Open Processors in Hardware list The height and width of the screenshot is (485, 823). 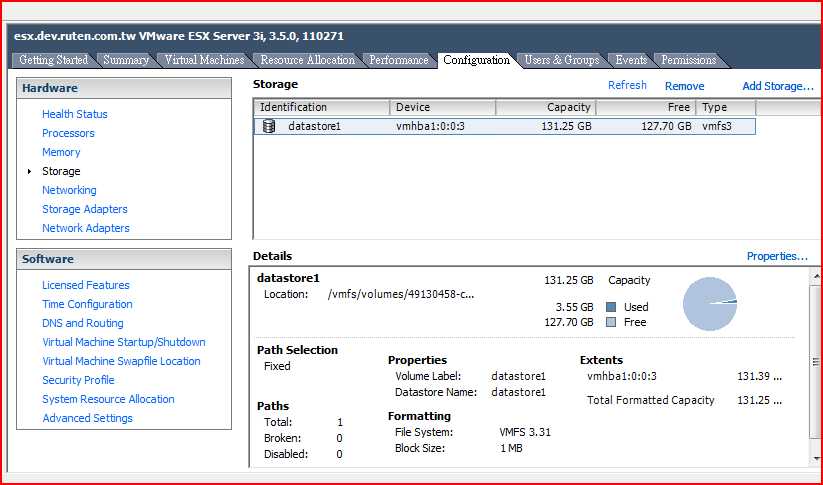68,133
